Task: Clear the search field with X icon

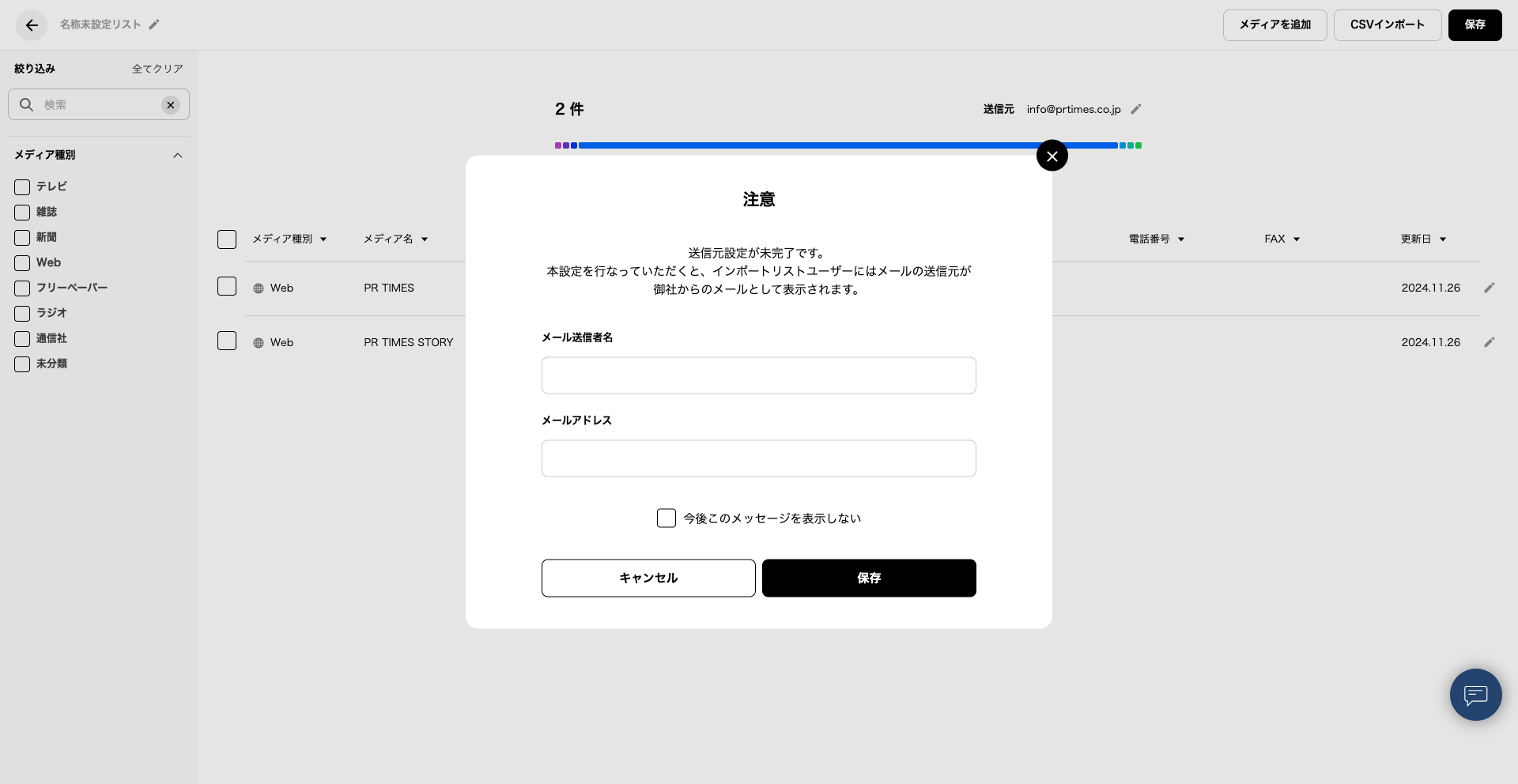Action: [171, 105]
